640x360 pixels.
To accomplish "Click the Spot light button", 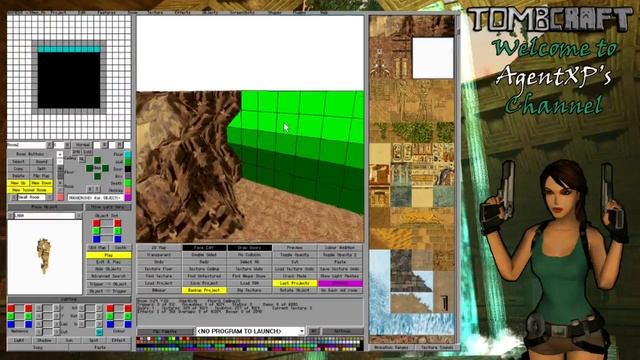I will [x=94, y=340].
